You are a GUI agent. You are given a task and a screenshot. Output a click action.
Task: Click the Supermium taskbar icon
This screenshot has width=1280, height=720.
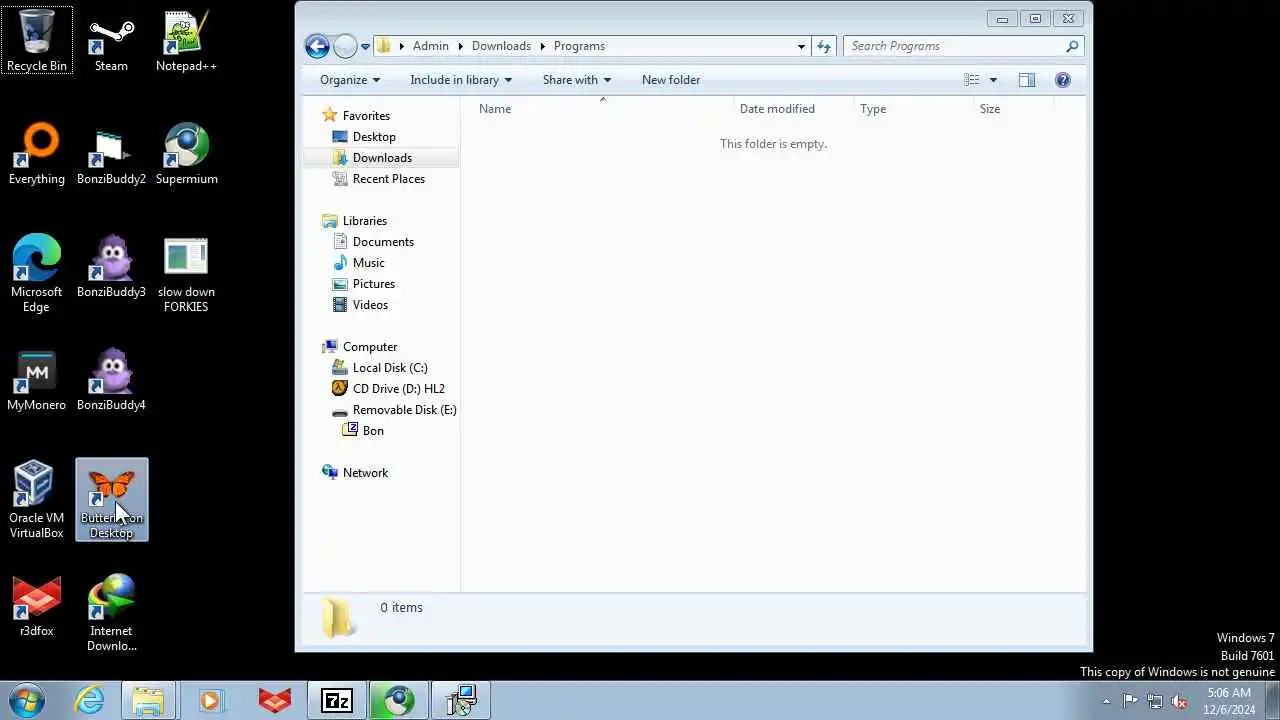pos(398,700)
